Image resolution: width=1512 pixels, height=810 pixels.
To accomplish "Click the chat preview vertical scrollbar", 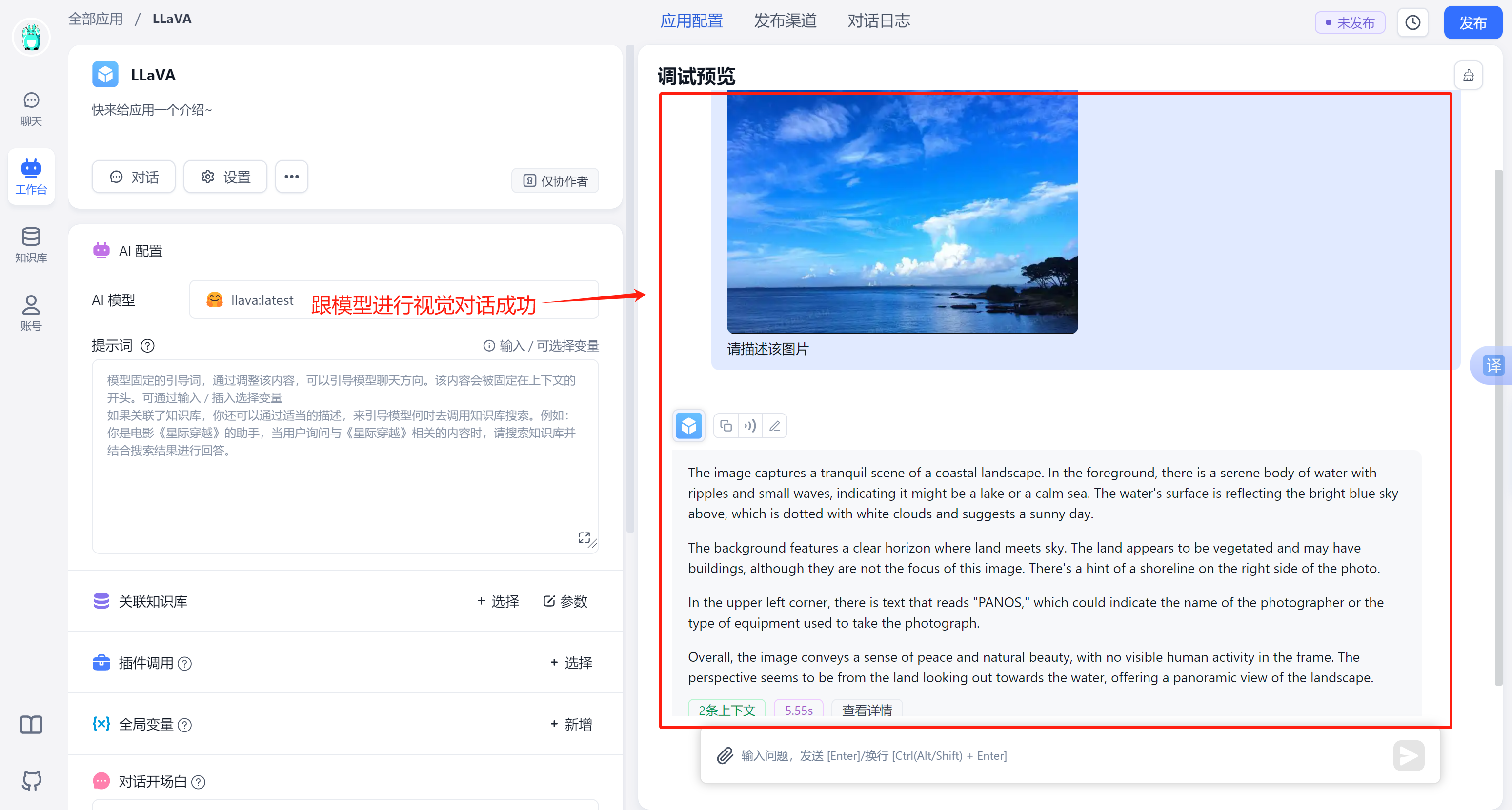I will click(x=1498, y=427).
